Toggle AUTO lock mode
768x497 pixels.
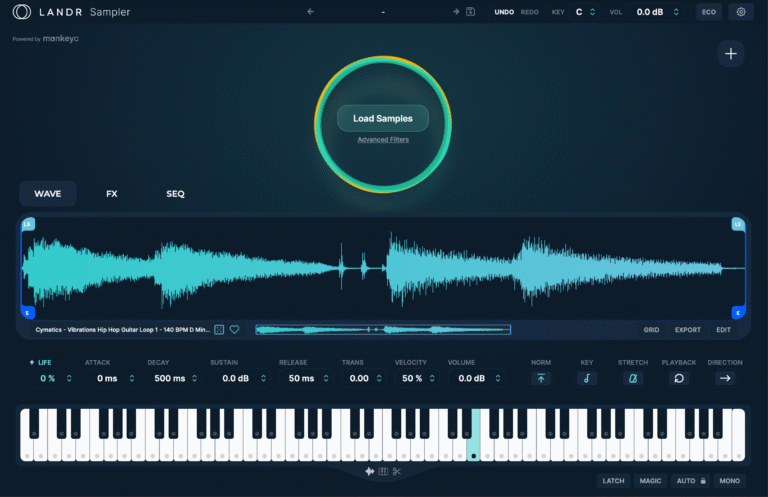click(x=691, y=481)
